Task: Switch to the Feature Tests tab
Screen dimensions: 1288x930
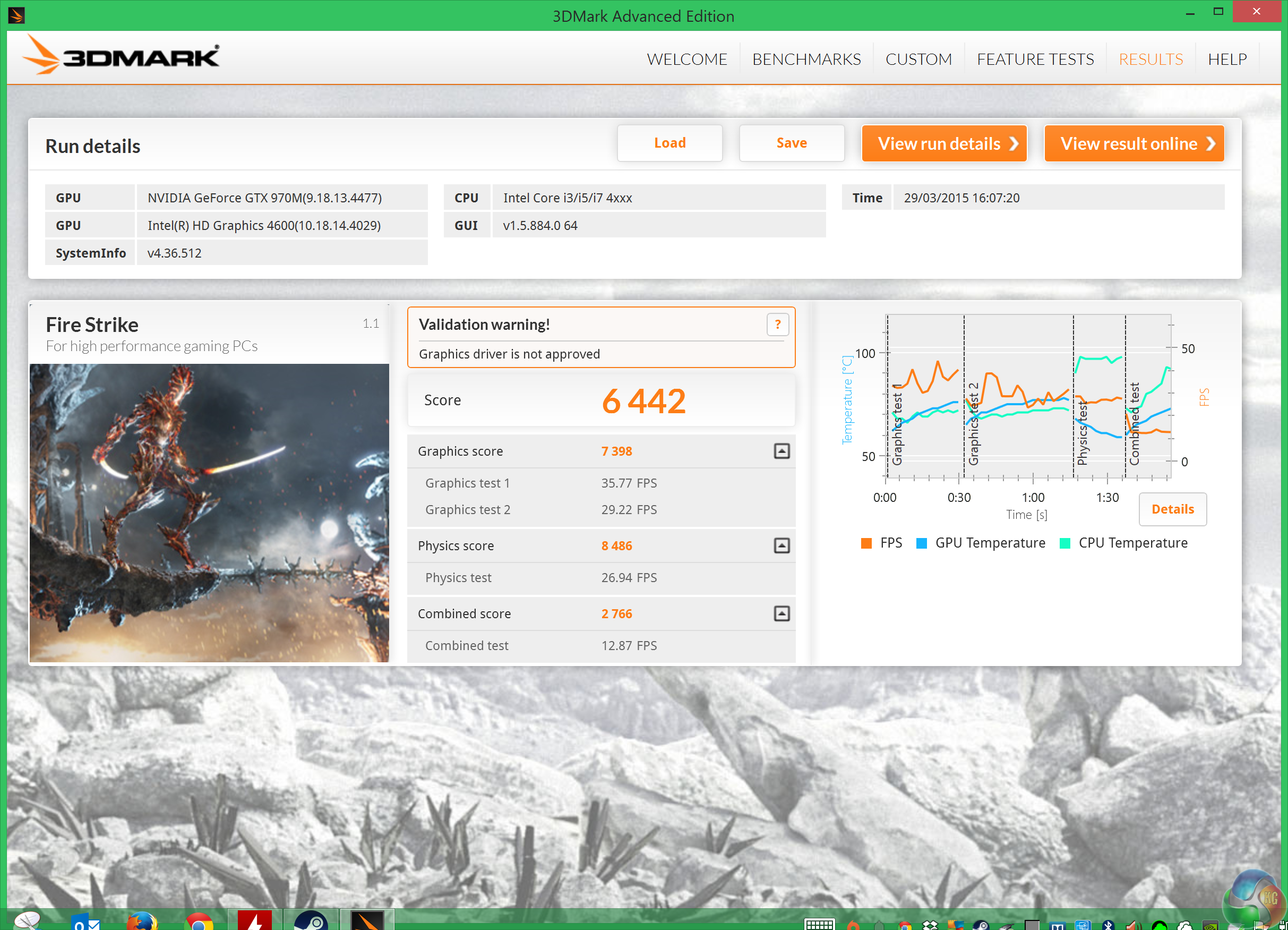Action: coord(1035,59)
